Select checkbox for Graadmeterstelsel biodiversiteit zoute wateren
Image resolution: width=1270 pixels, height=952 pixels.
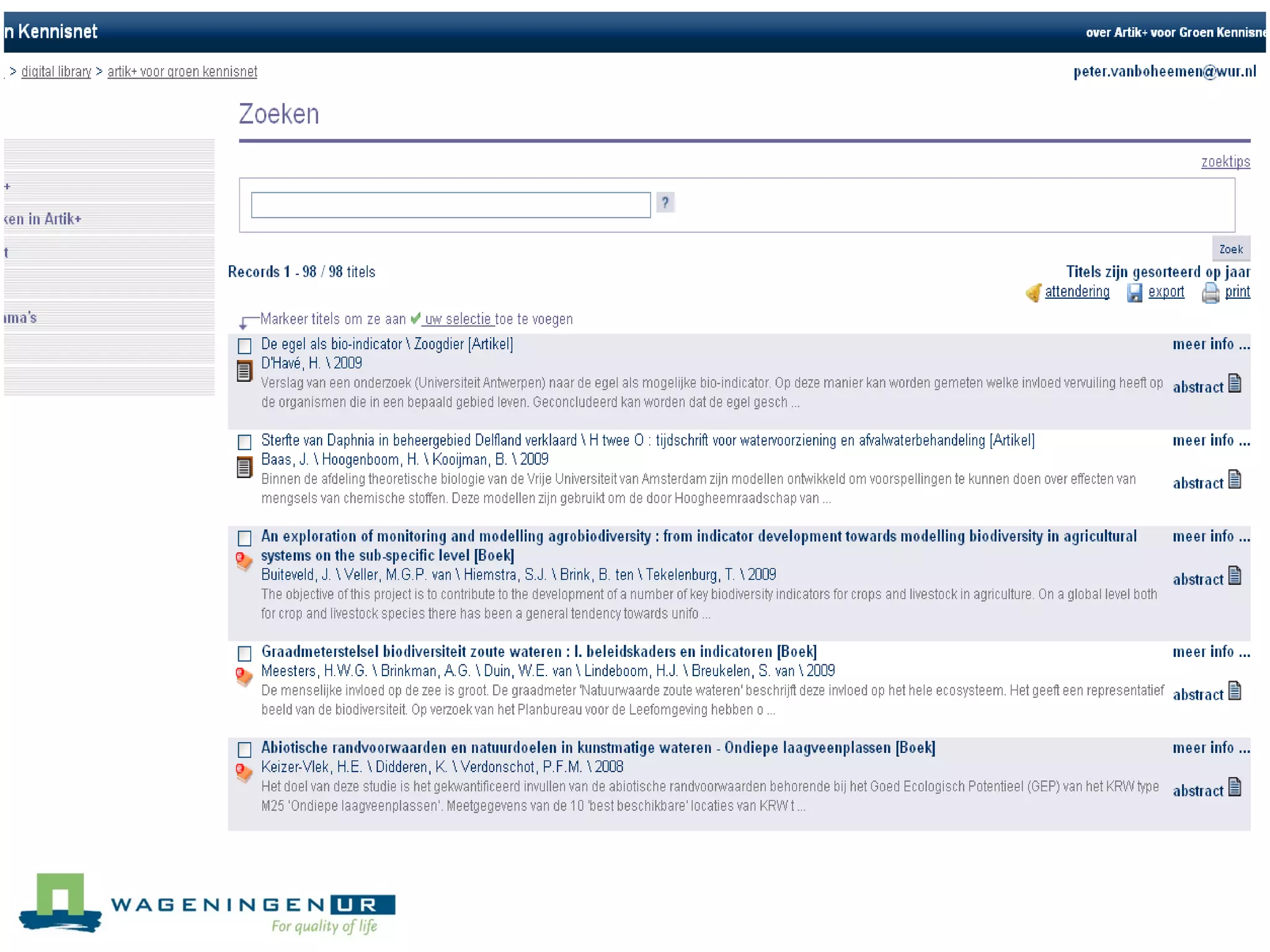(245, 653)
